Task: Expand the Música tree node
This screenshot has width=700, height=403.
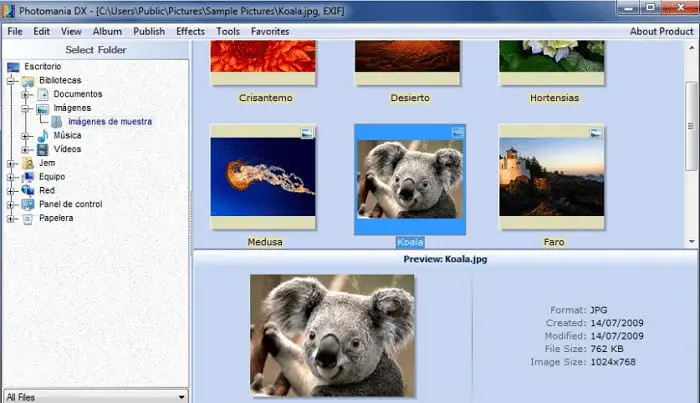Action: (x=25, y=136)
